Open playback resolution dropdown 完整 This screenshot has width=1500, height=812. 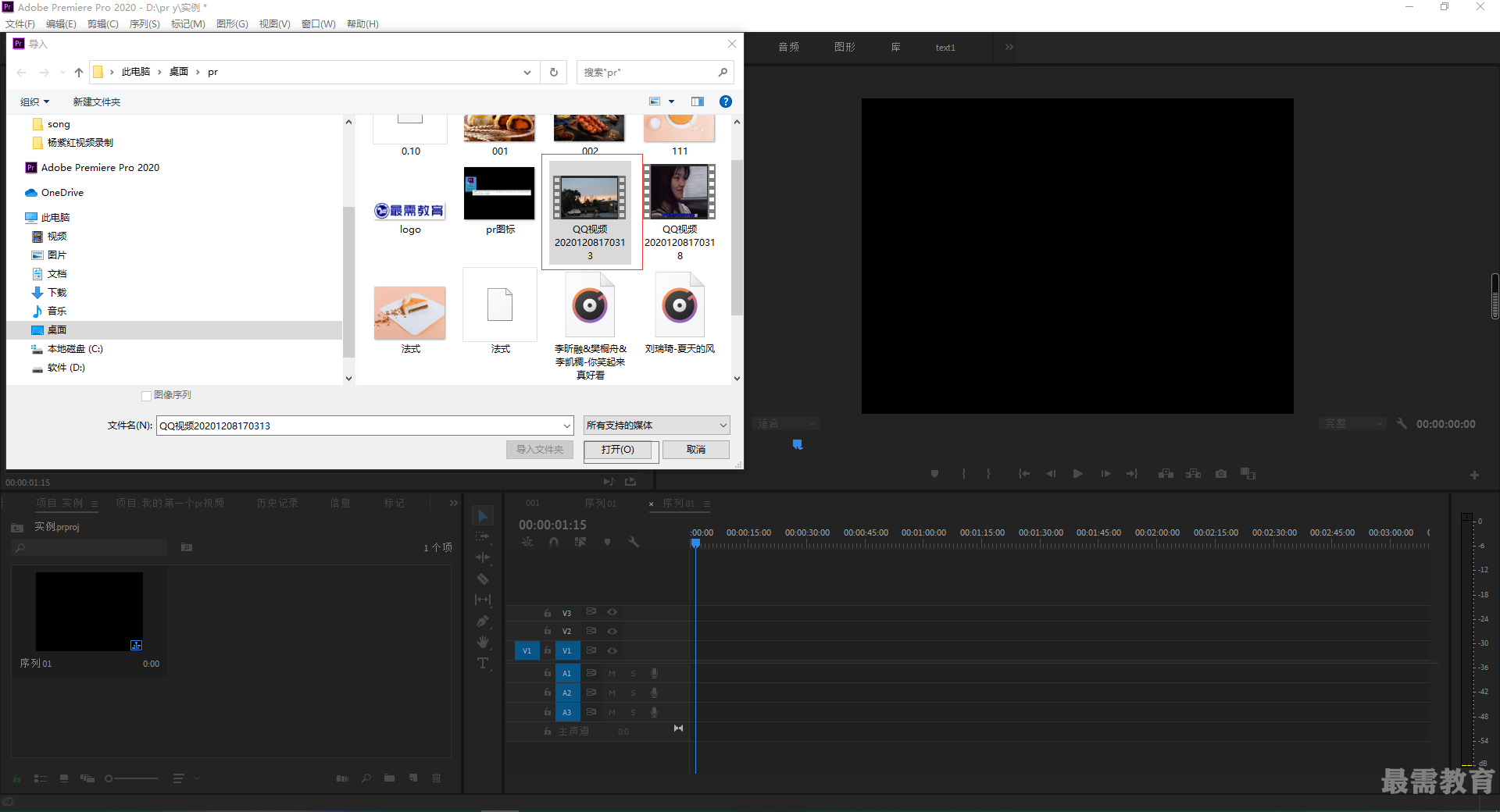(1353, 423)
